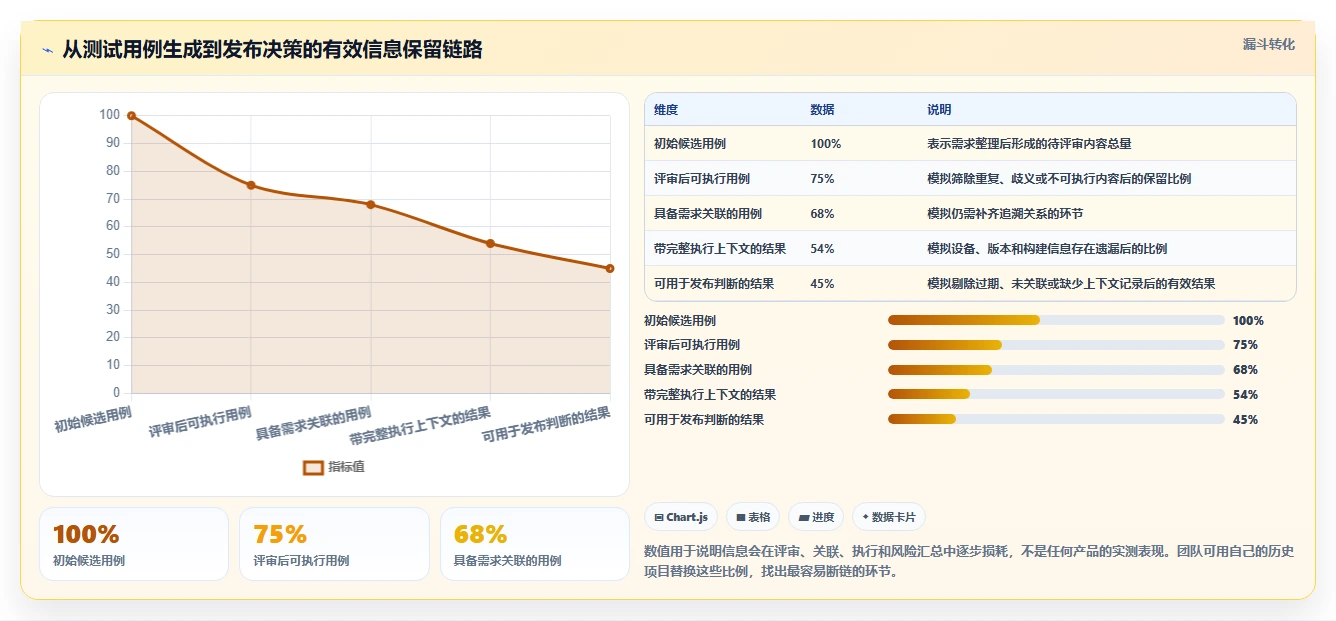Click the chart data point for 评审后可执行用例
The width and height of the screenshot is (1336, 621).
tap(251, 185)
